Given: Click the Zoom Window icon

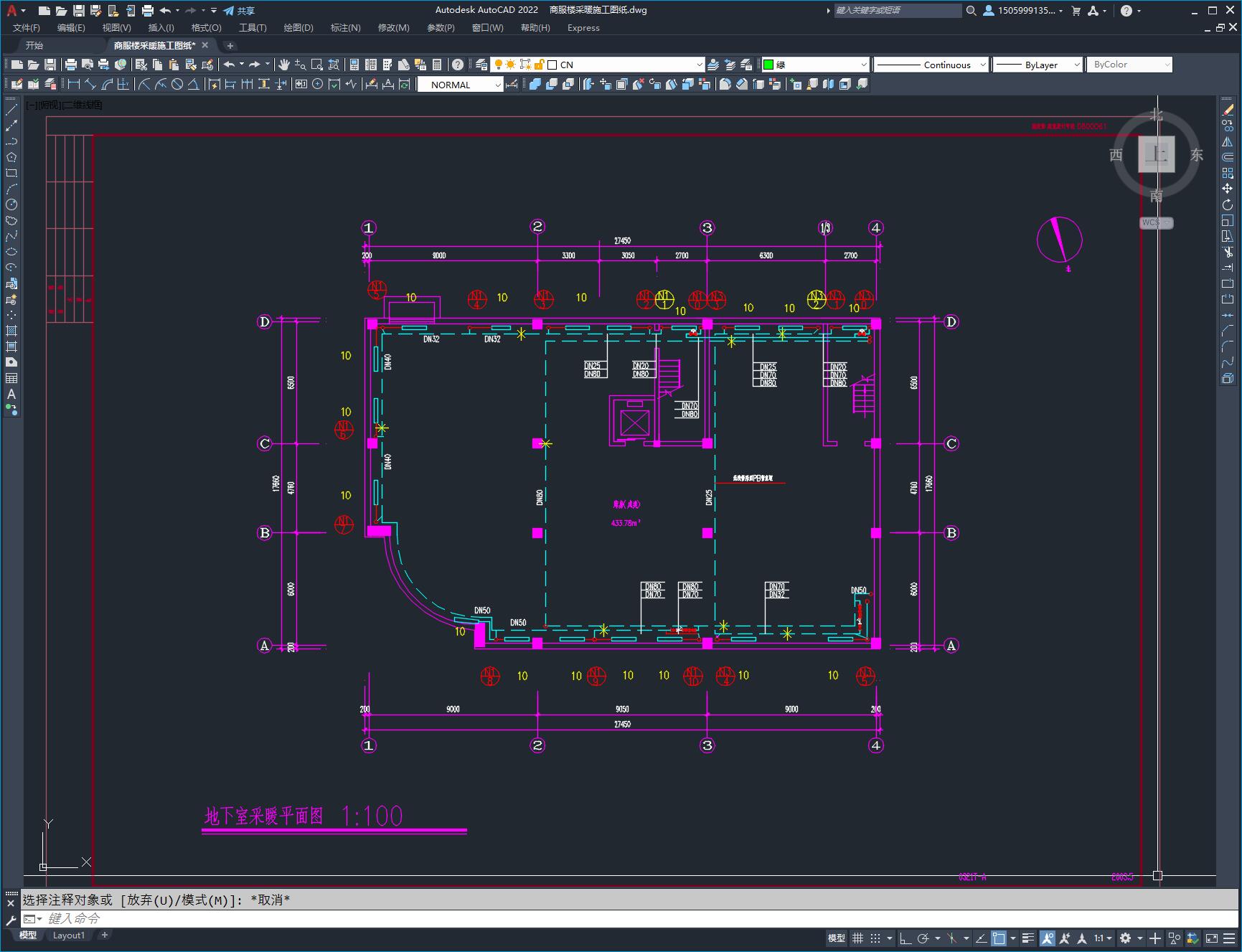Looking at the screenshot, I should coord(317,65).
